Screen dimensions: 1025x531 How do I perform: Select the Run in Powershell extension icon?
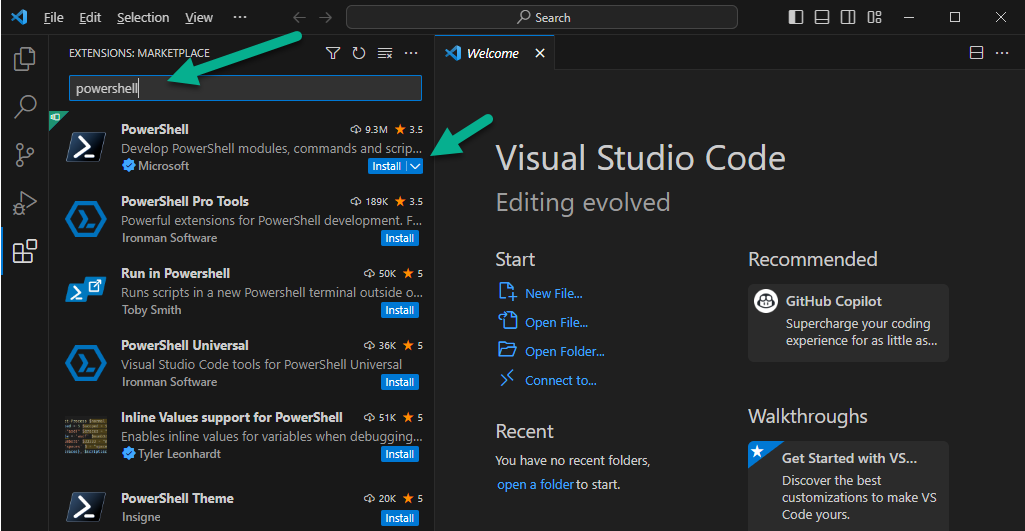coord(86,291)
